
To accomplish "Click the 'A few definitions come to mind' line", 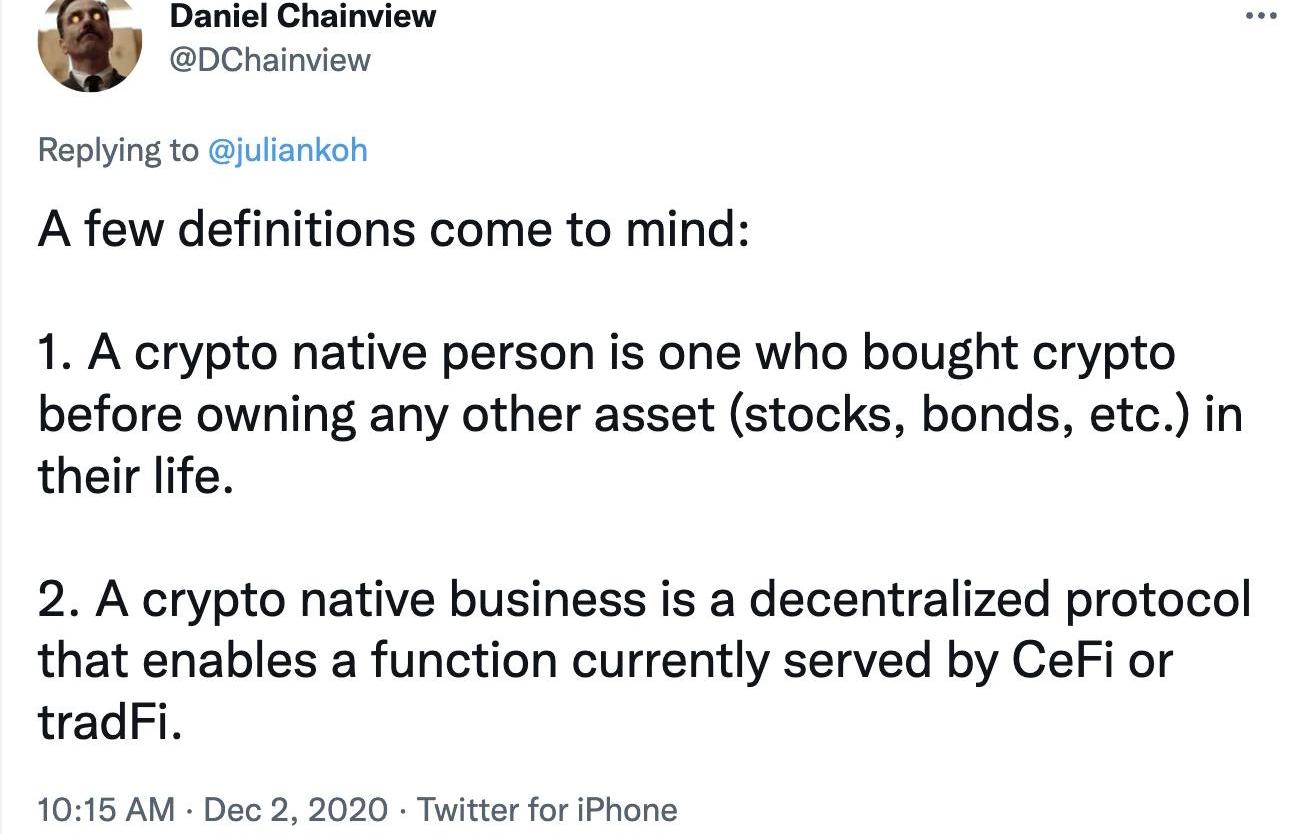I will [393, 230].
